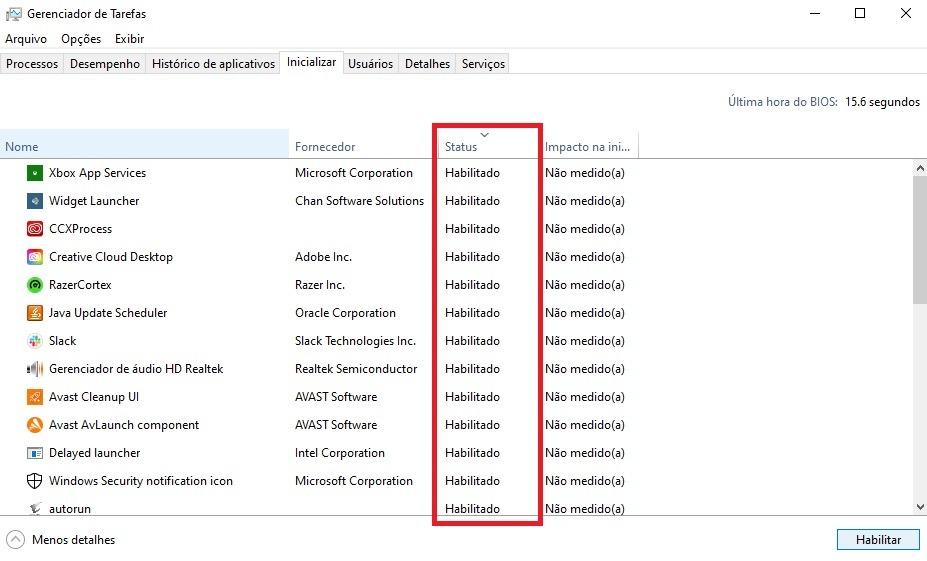The image size is (927, 561).
Task: Click the vertical scrollbar thumb
Action: pos(920,239)
